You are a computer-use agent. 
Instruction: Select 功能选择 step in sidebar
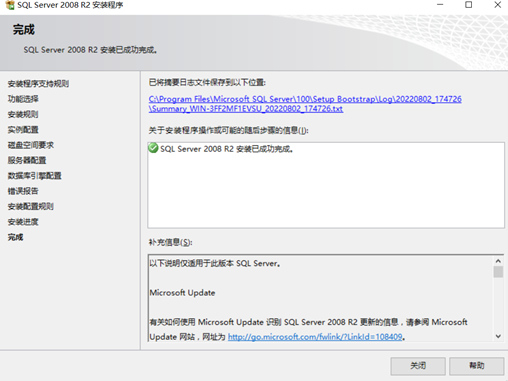pyautogui.click(x=23, y=99)
